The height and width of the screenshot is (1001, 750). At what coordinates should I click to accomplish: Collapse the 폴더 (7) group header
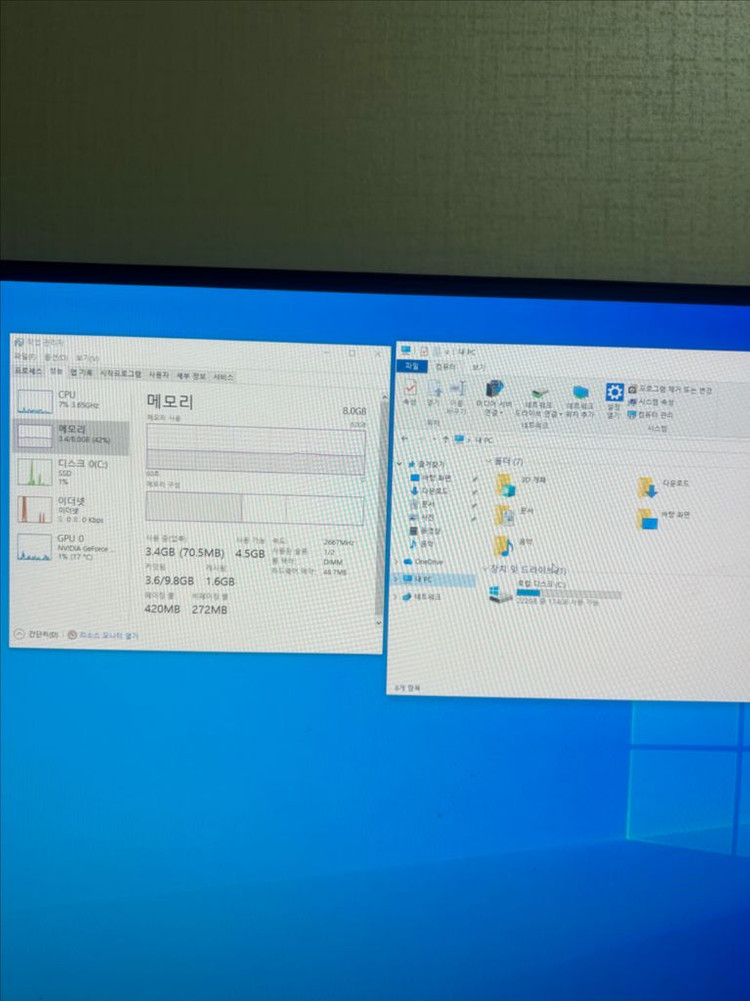pos(490,460)
